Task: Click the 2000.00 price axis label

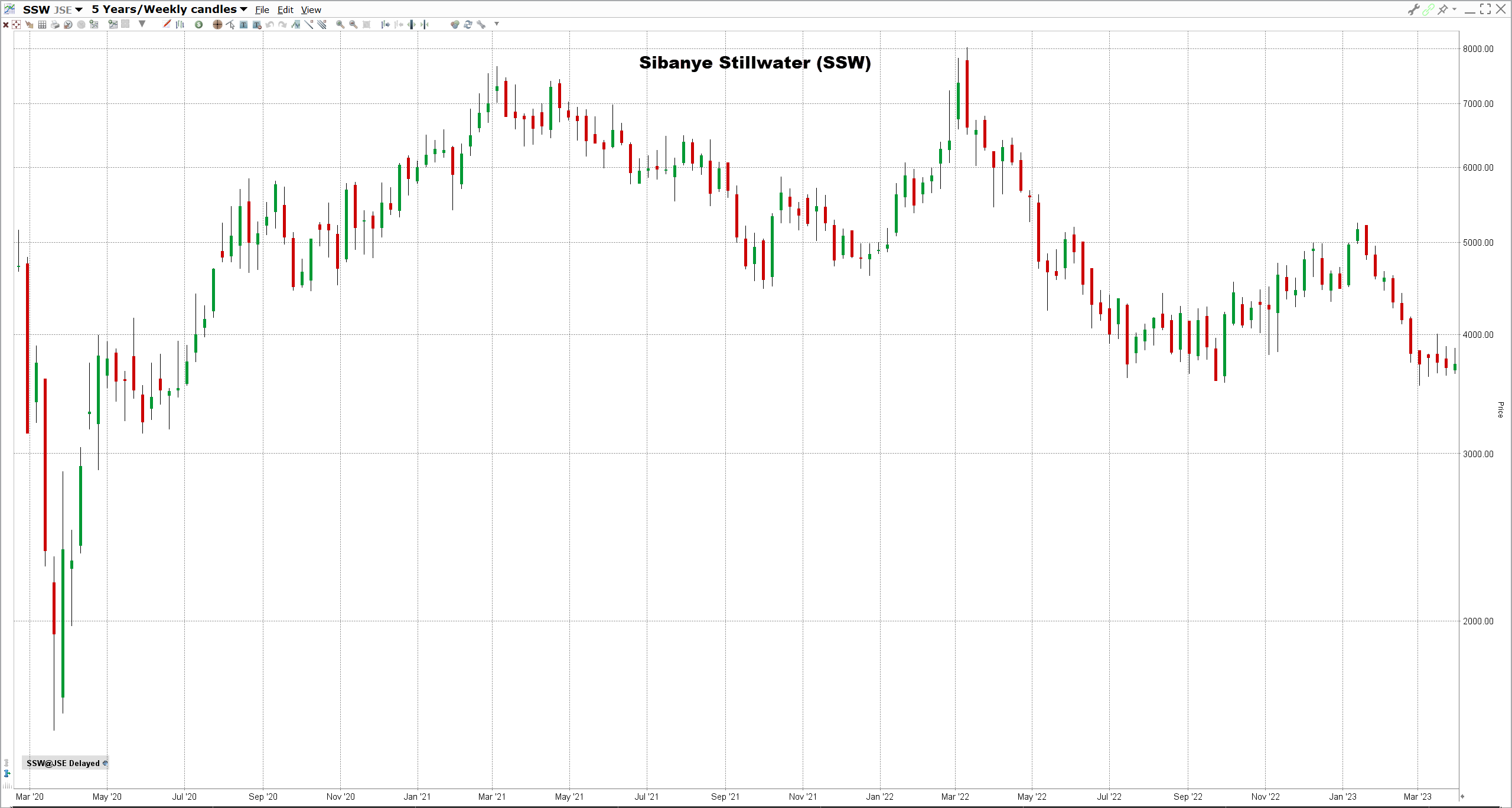Action: 1478,621
